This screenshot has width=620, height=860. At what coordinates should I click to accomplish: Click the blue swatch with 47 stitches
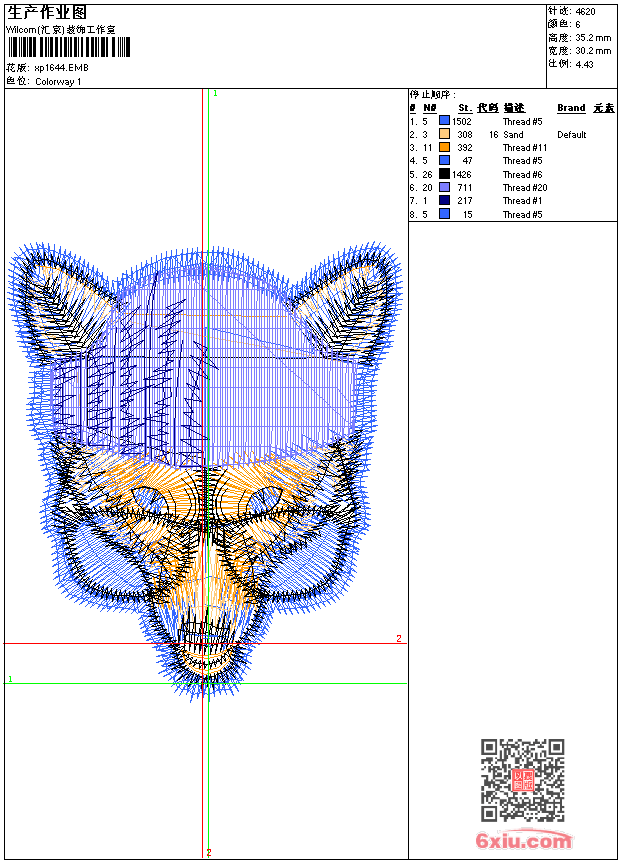(x=444, y=160)
